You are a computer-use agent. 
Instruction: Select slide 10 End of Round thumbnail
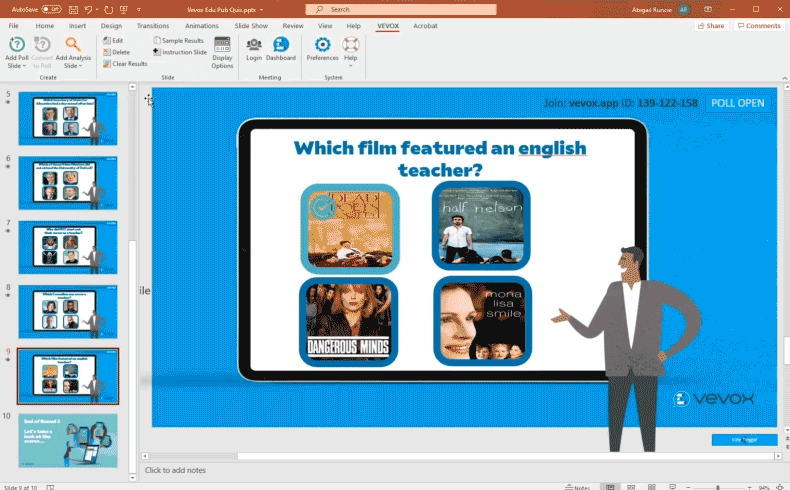[x=68, y=441]
